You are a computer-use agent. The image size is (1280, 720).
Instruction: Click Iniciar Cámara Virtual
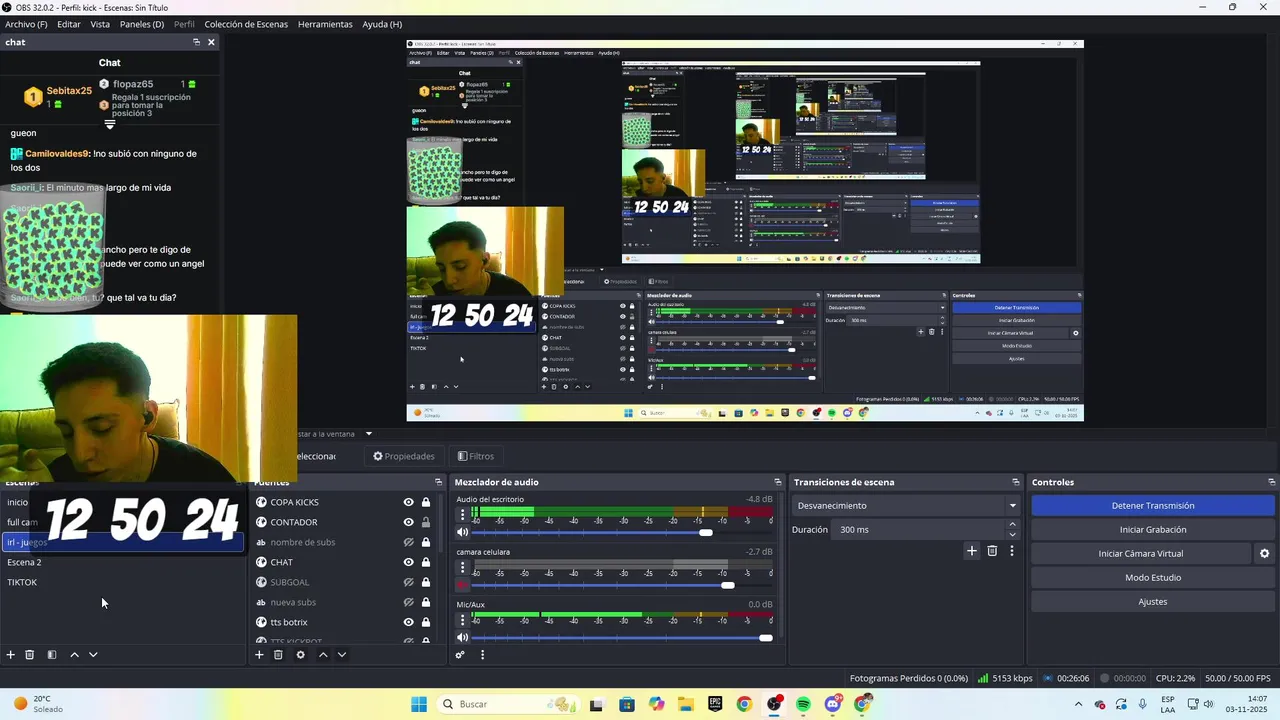click(1141, 553)
